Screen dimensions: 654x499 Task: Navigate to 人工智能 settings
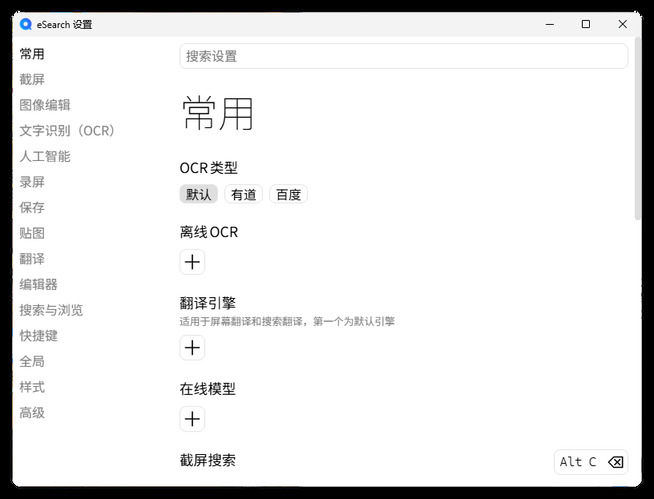pos(45,156)
